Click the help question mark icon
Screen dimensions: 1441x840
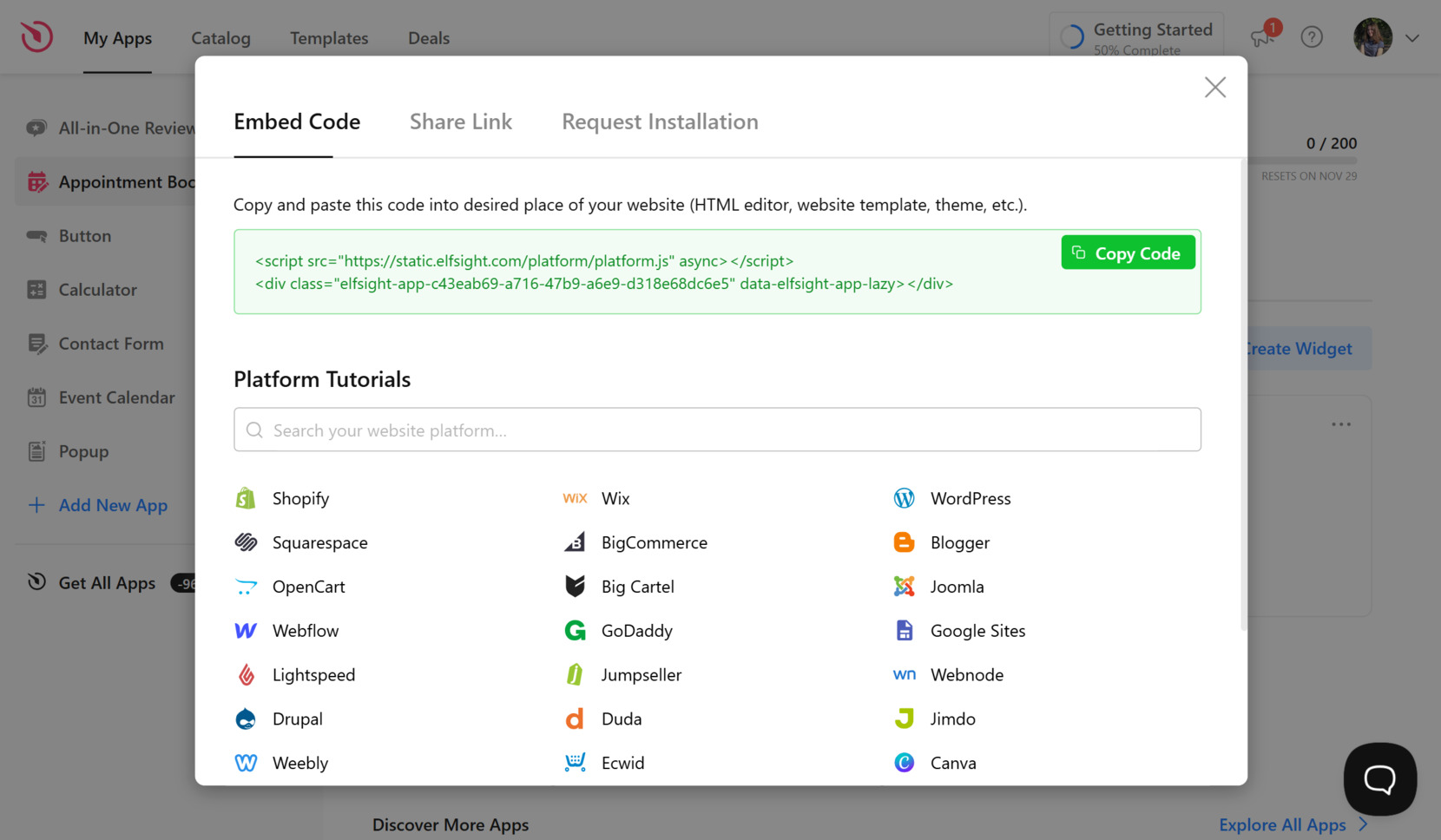[x=1312, y=37]
